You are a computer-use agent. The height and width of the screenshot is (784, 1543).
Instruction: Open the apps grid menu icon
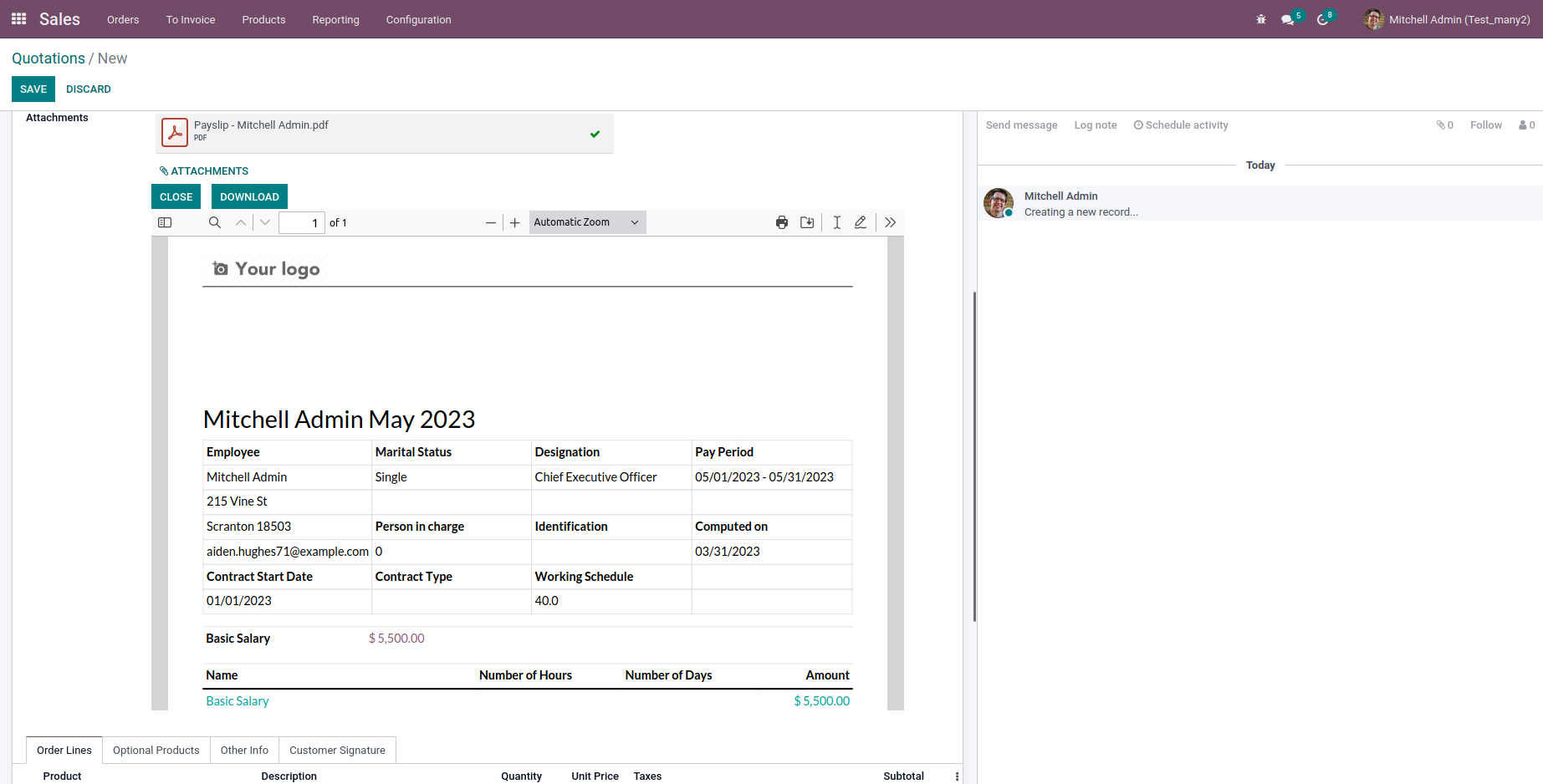[x=18, y=19]
